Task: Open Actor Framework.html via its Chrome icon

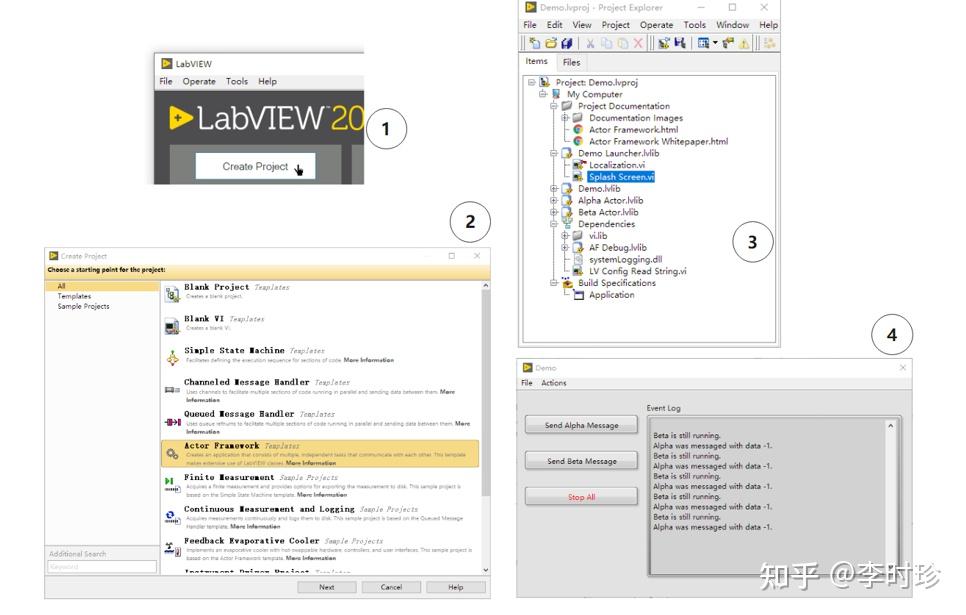Action: (x=579, y=128)
